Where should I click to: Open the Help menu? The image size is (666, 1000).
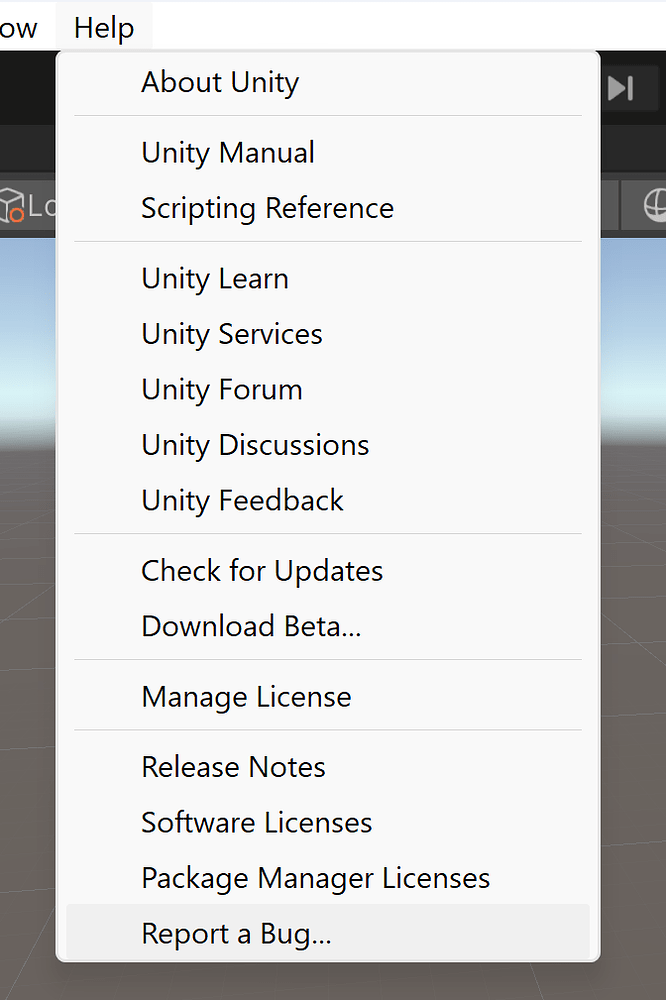(x=103, y=28)
